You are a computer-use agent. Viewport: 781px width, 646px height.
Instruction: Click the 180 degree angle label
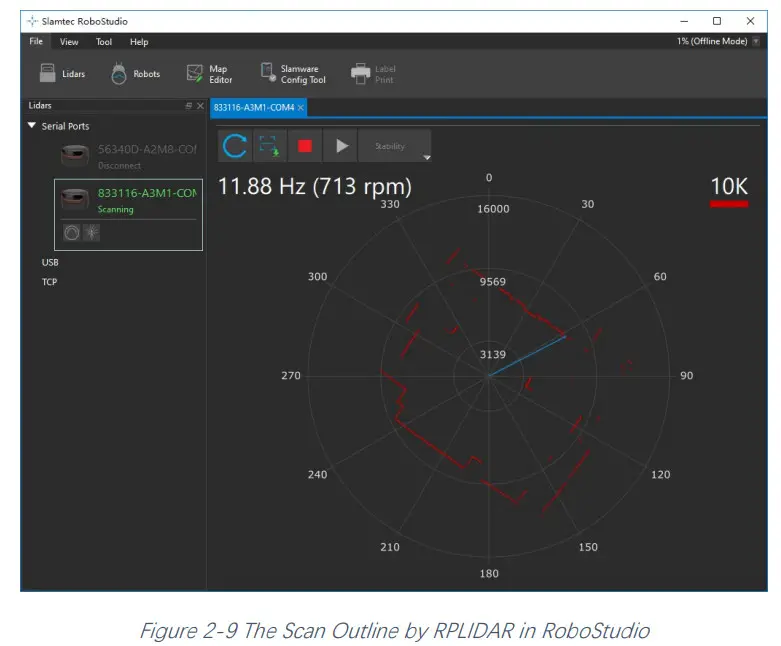point(489,573)
